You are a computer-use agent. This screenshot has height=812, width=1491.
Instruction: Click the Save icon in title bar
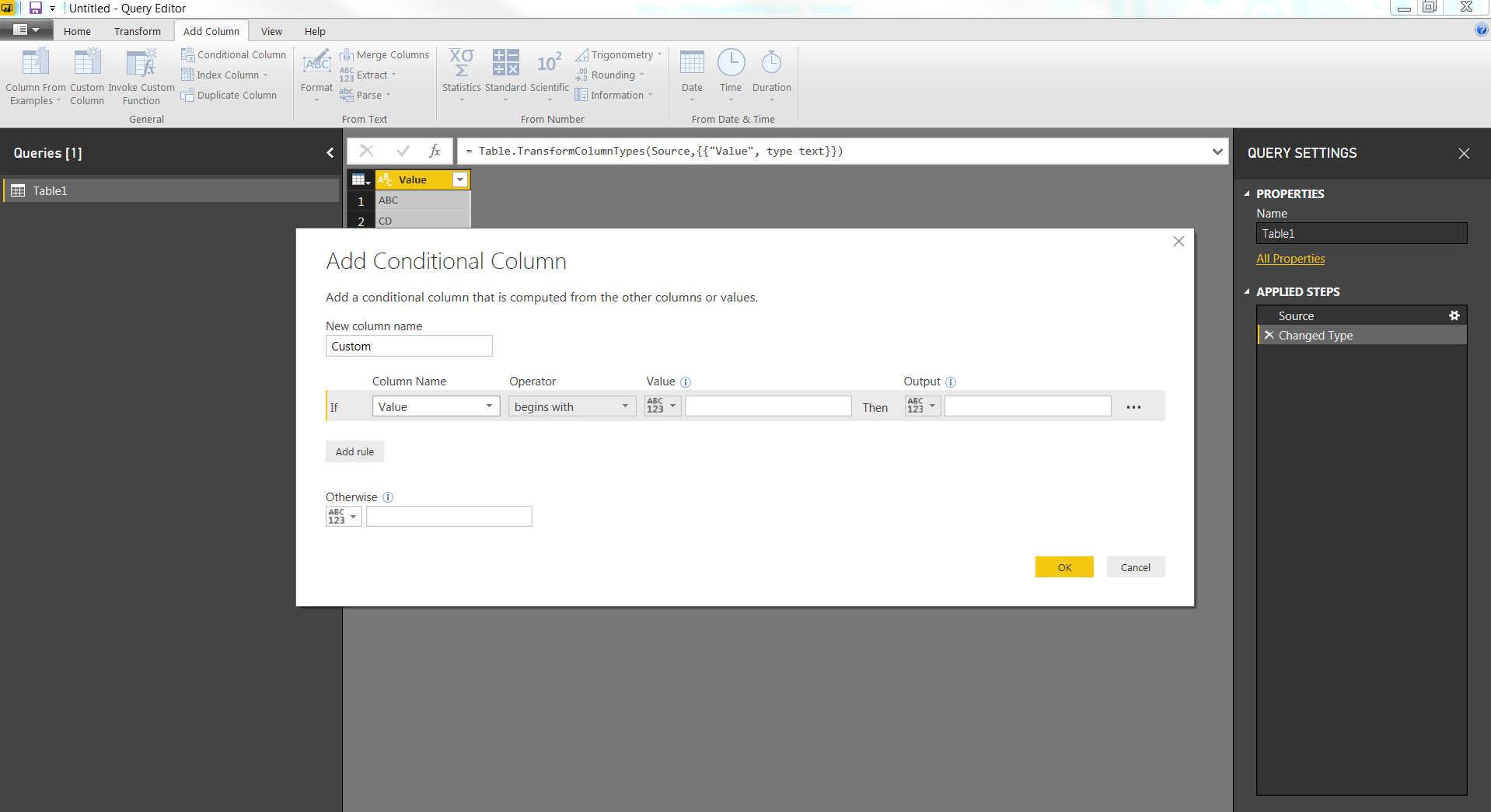click(x=35, y=8)
